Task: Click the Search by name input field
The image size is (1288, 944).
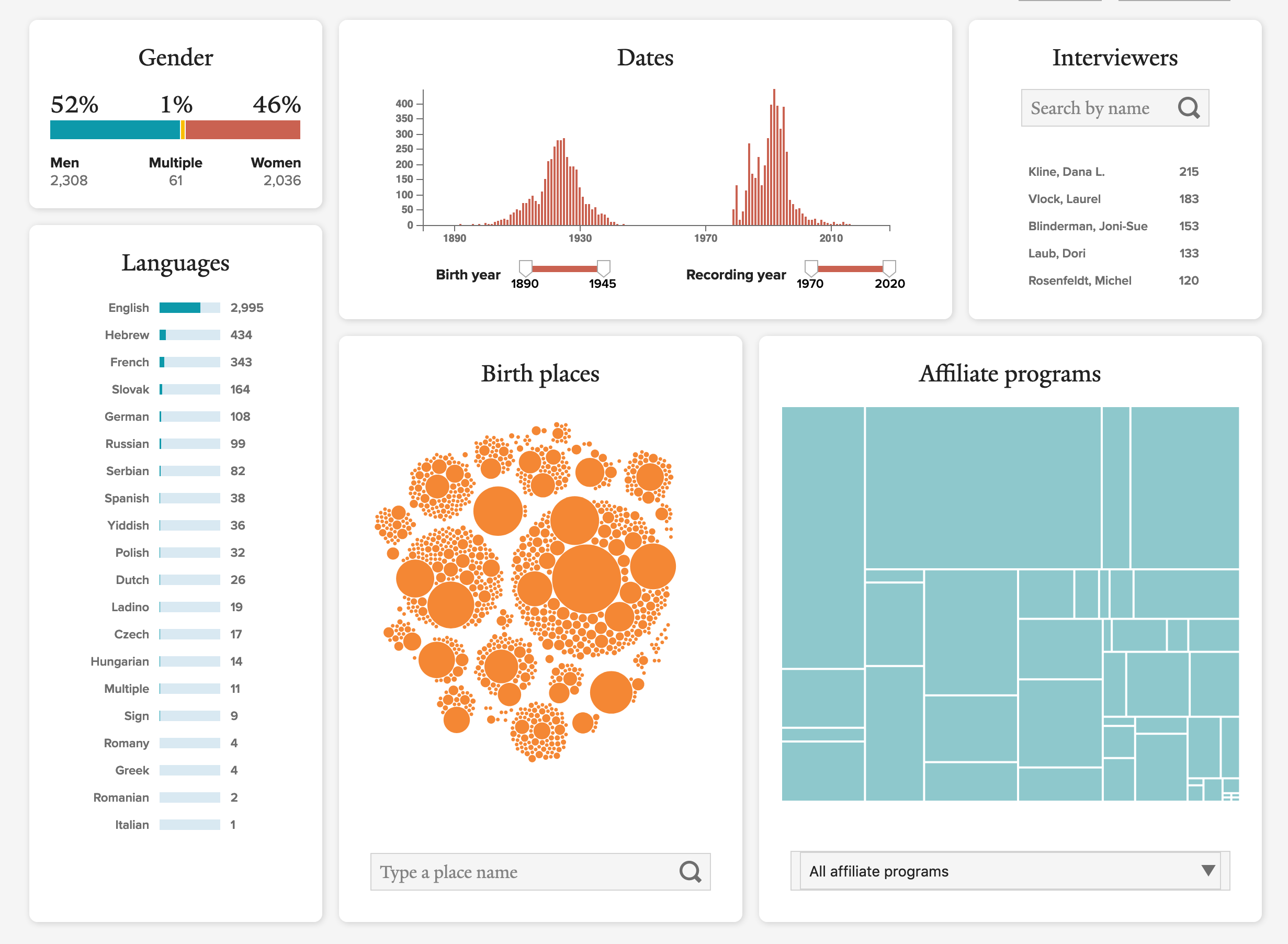Action: (x=1102, y=107)
